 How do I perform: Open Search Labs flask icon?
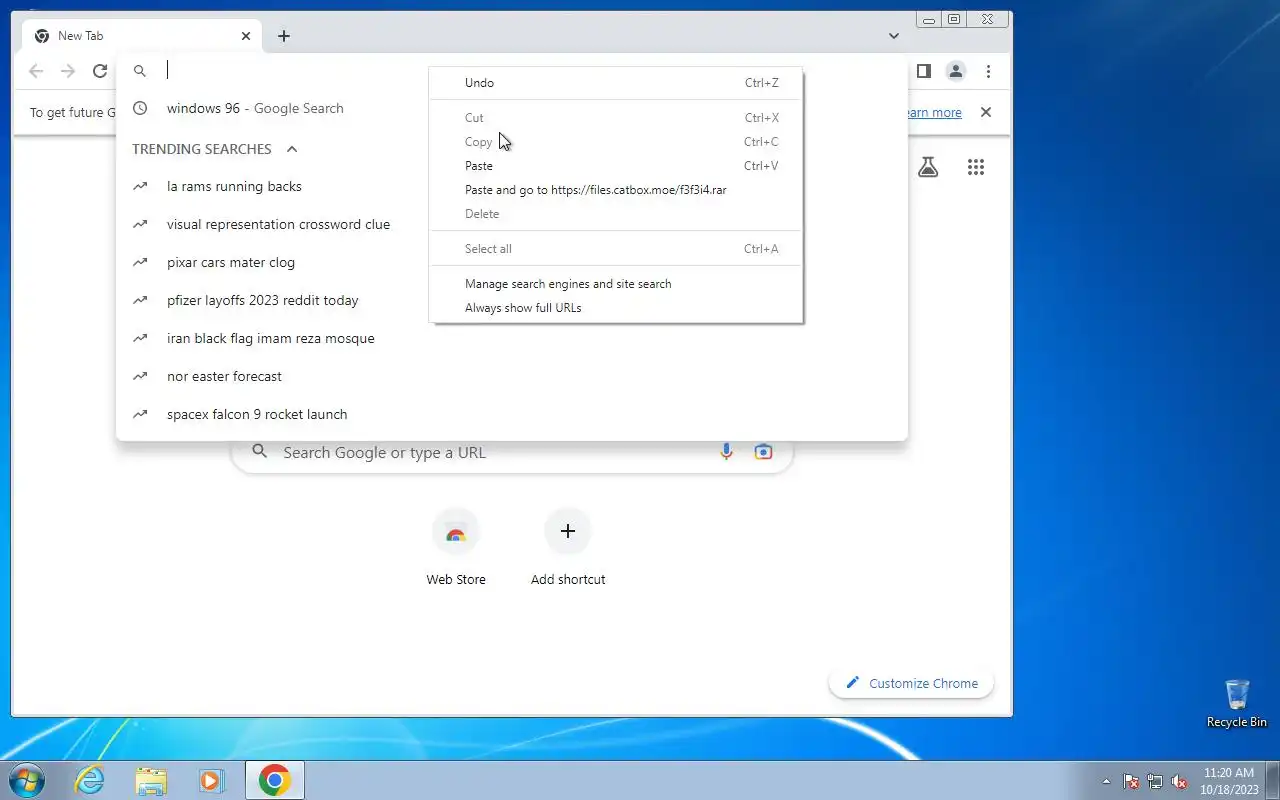pos(928,167)
